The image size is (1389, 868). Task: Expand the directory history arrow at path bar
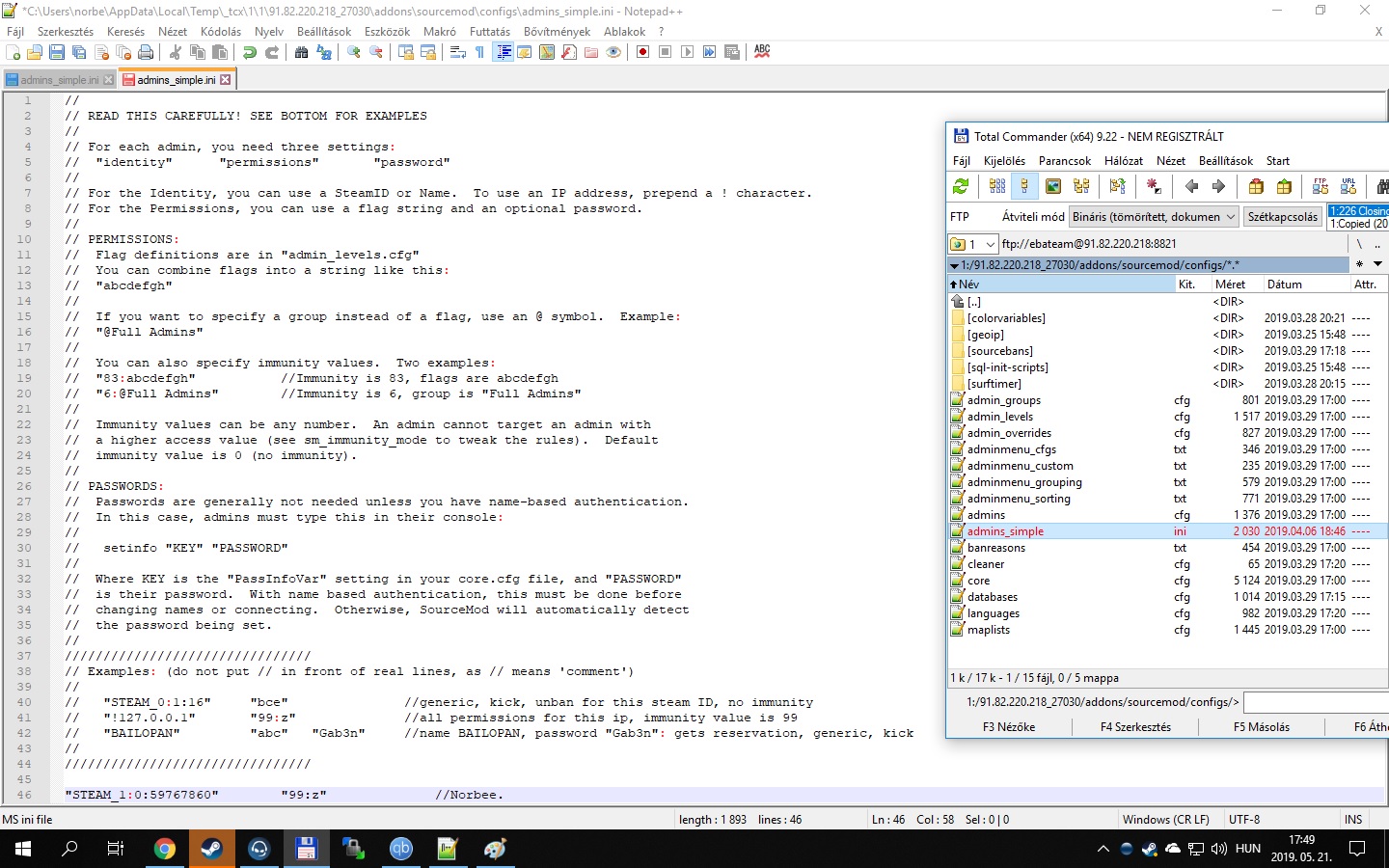tap(1377, 264)
